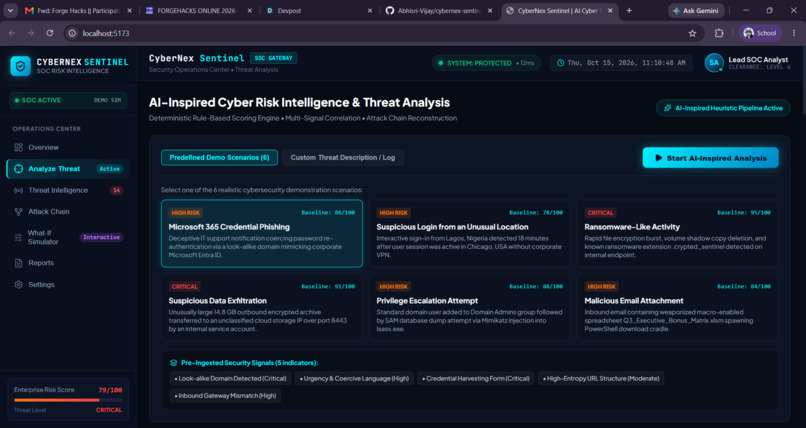Screen dimensions: 806x428
Task: Click the Threat Intelligence radio-signal icon
Action: [19, 190]
